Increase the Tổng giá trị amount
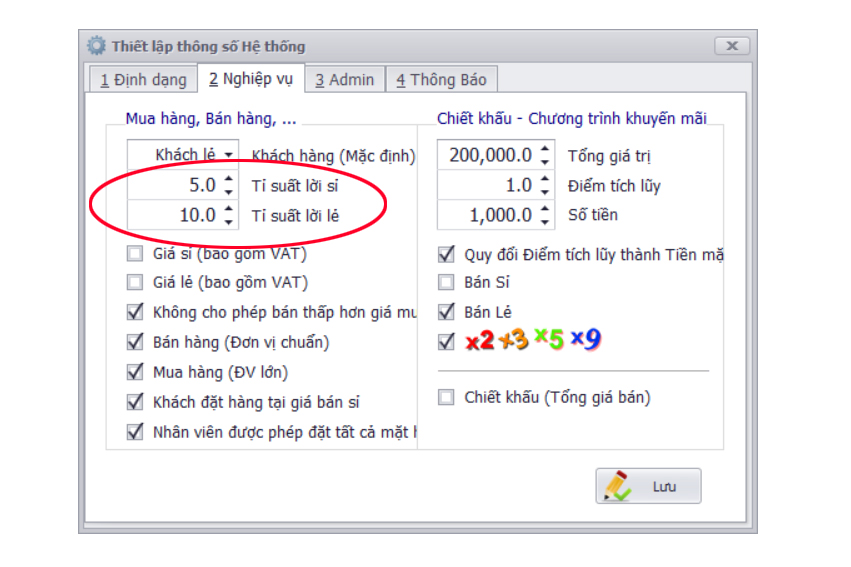Viewport: 851px width, 567px height. pos(545,150)
